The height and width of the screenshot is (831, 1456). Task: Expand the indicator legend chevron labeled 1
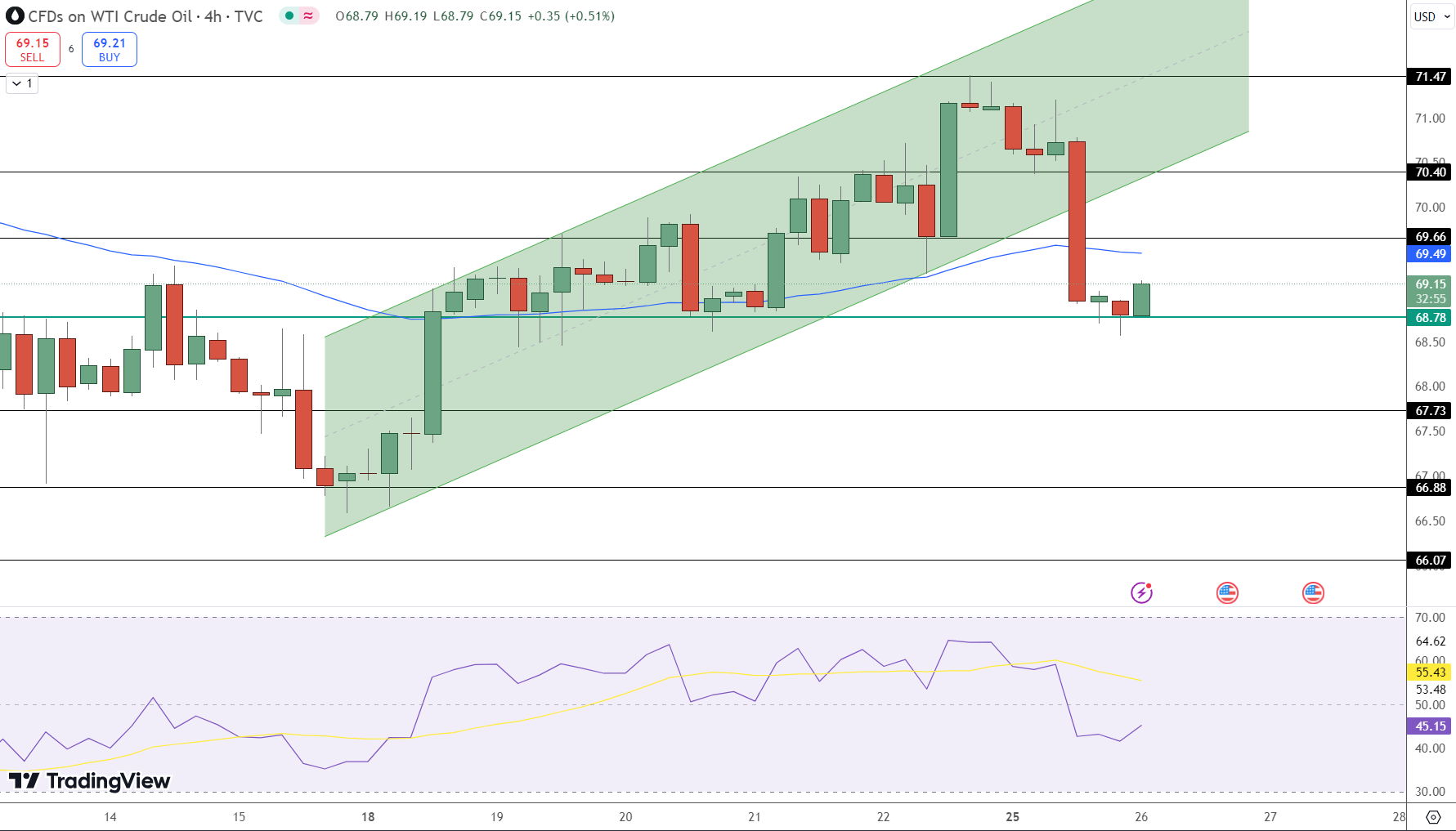coord(21,83)
